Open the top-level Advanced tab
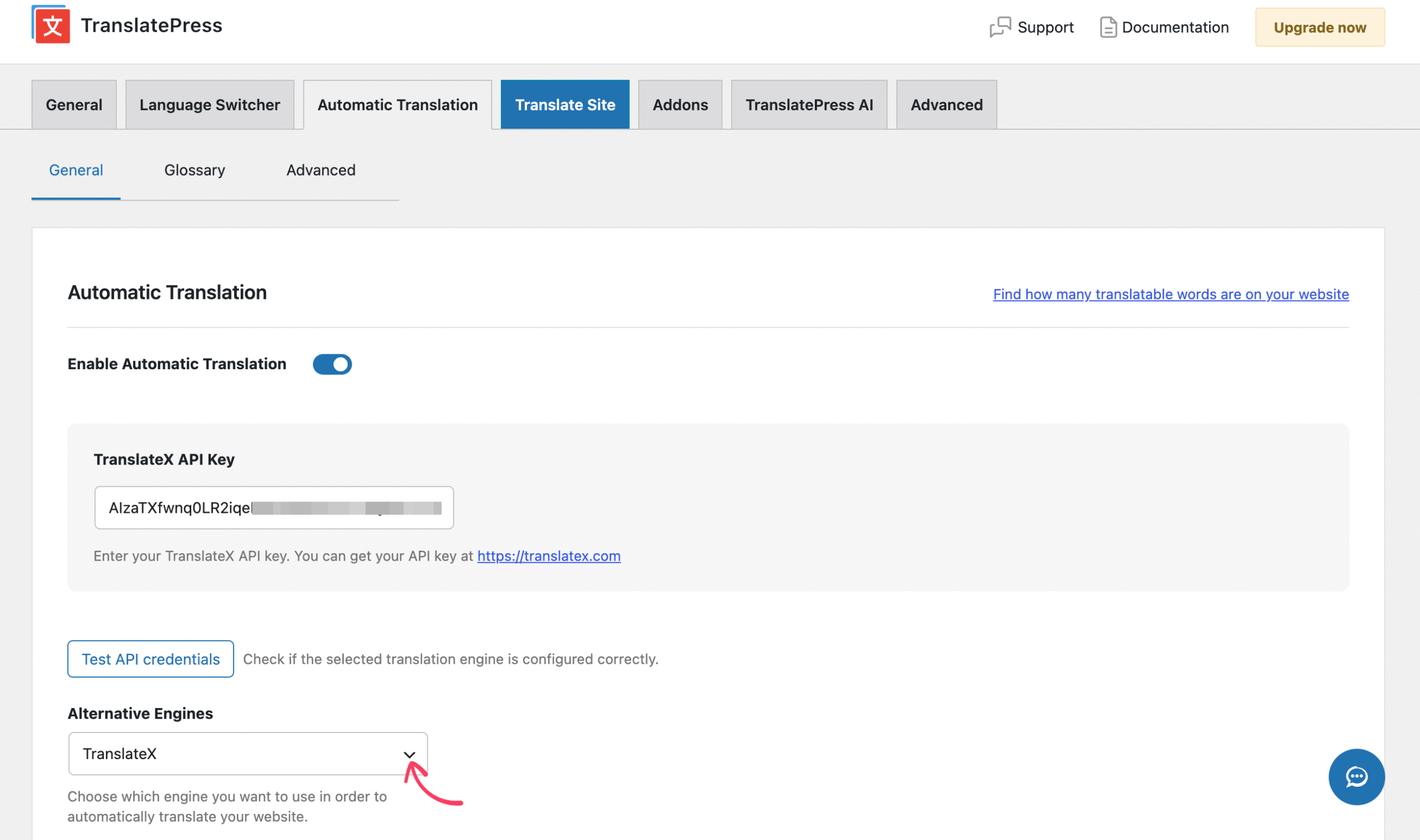The width and height of the screenshot is (1420, 840). coord(946,105)
